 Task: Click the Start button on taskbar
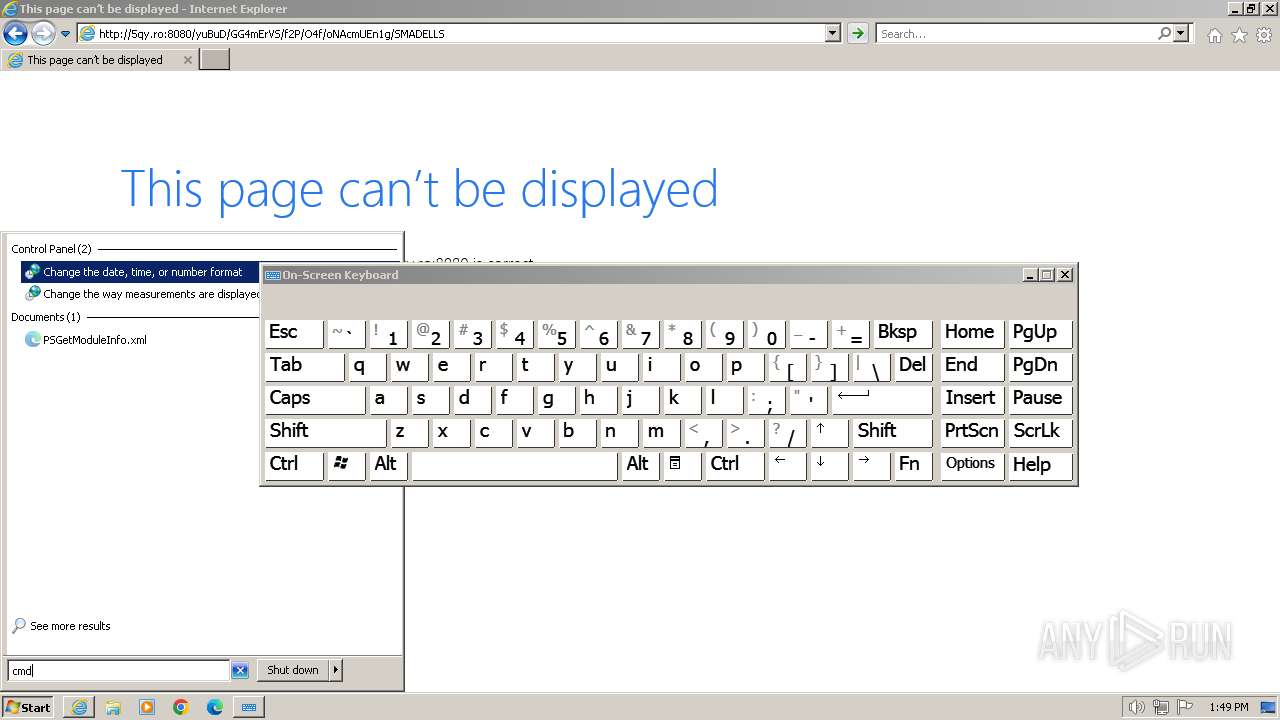pyautogui.click(x=28, y=707)
